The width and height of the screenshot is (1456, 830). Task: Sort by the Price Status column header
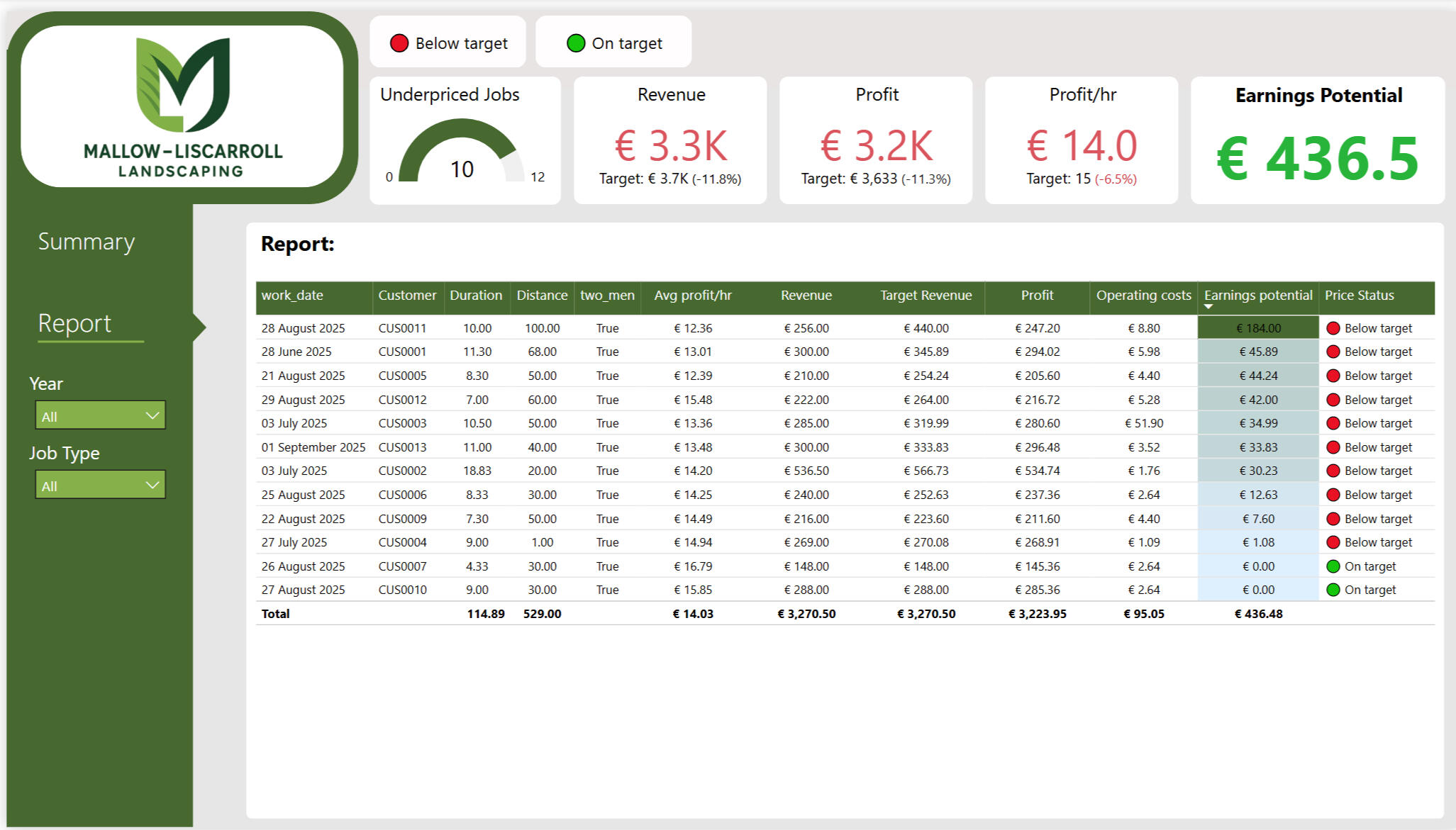[1359, 296]
